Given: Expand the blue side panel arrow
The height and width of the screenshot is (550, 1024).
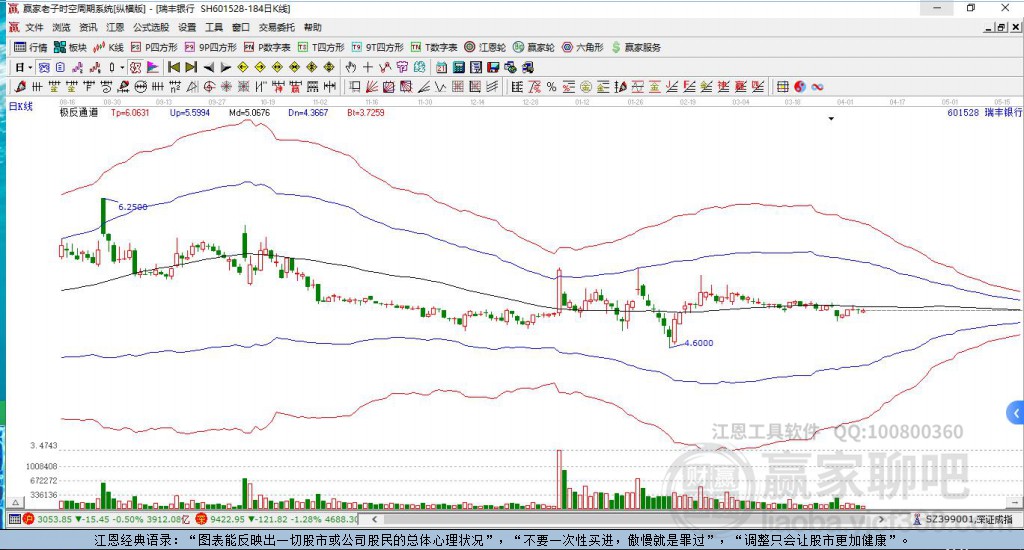Looking at the screenshot, I should [x=1016, y=413].
